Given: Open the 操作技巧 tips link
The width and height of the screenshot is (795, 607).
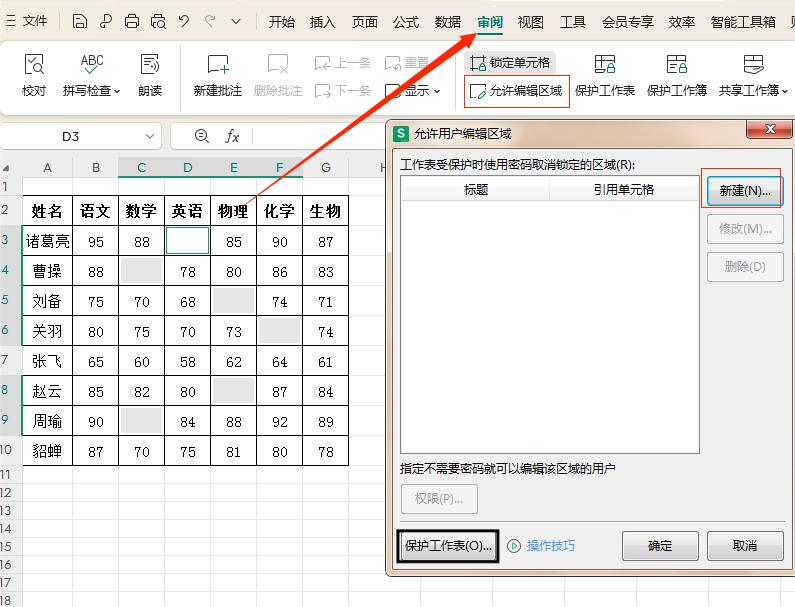Looking at the screenshot, I should (551, 546).
